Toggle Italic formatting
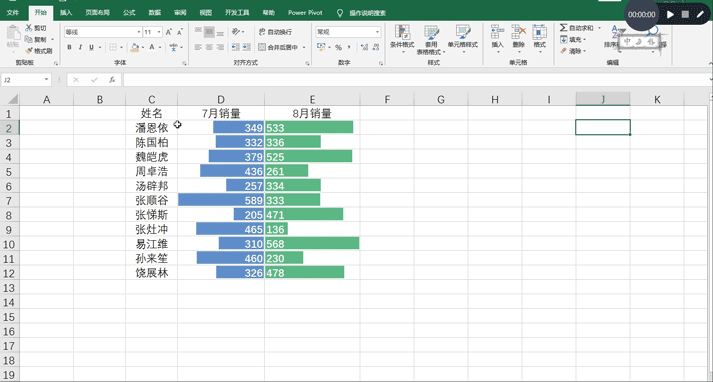713x382 pixels. 80,47
